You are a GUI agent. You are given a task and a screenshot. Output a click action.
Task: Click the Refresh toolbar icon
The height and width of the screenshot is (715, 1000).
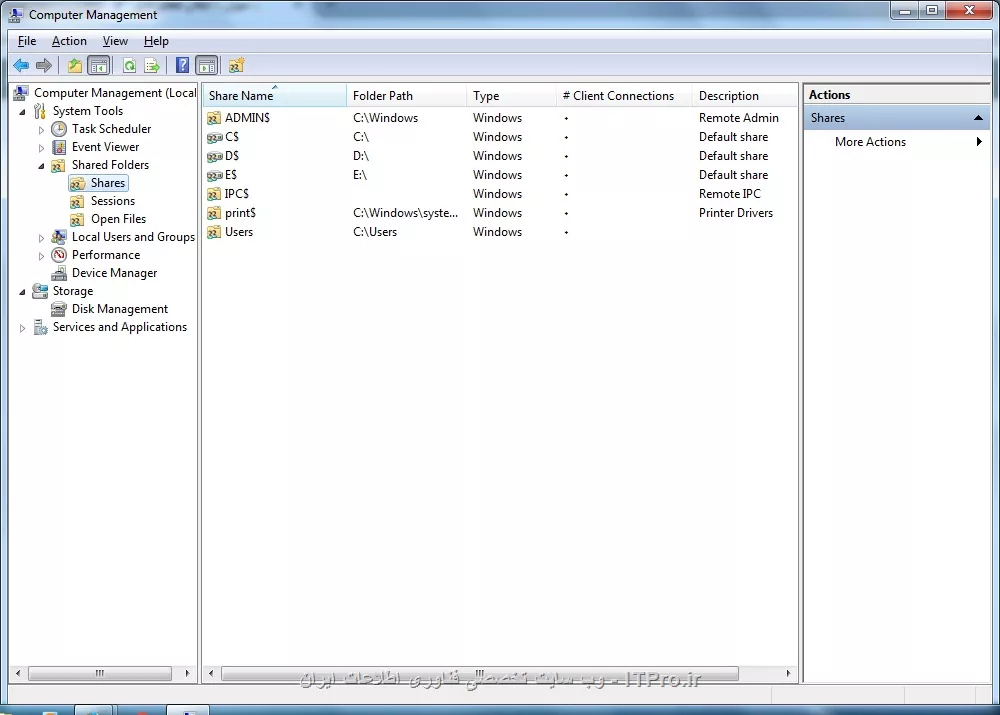(129, 65)
